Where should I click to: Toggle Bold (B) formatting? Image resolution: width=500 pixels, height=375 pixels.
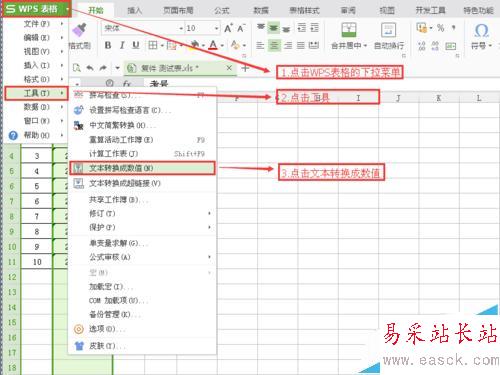(x=108, y=45)
